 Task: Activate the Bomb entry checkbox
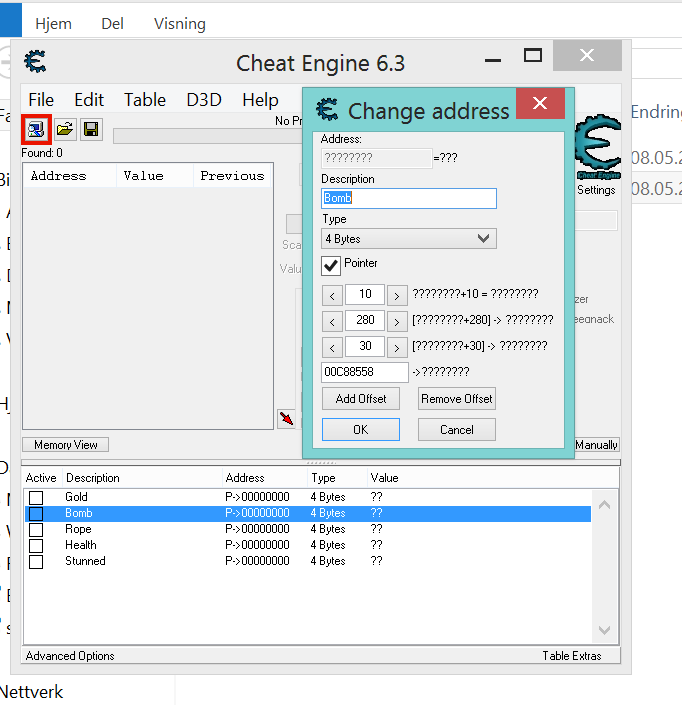36,513
